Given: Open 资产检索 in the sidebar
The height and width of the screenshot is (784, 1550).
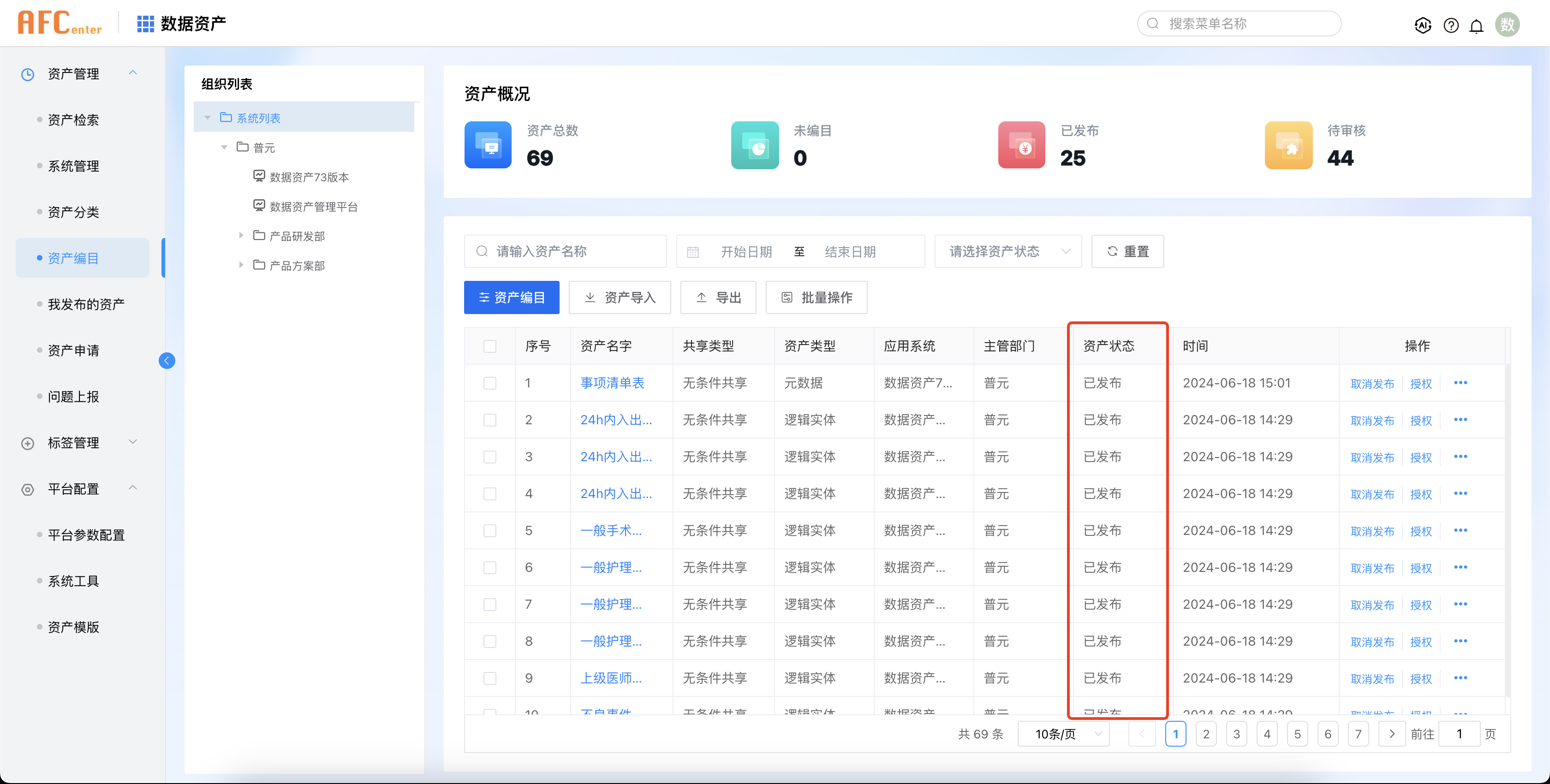Looking at the screenshot, I should pyautogui.click(x=73, y=120).
